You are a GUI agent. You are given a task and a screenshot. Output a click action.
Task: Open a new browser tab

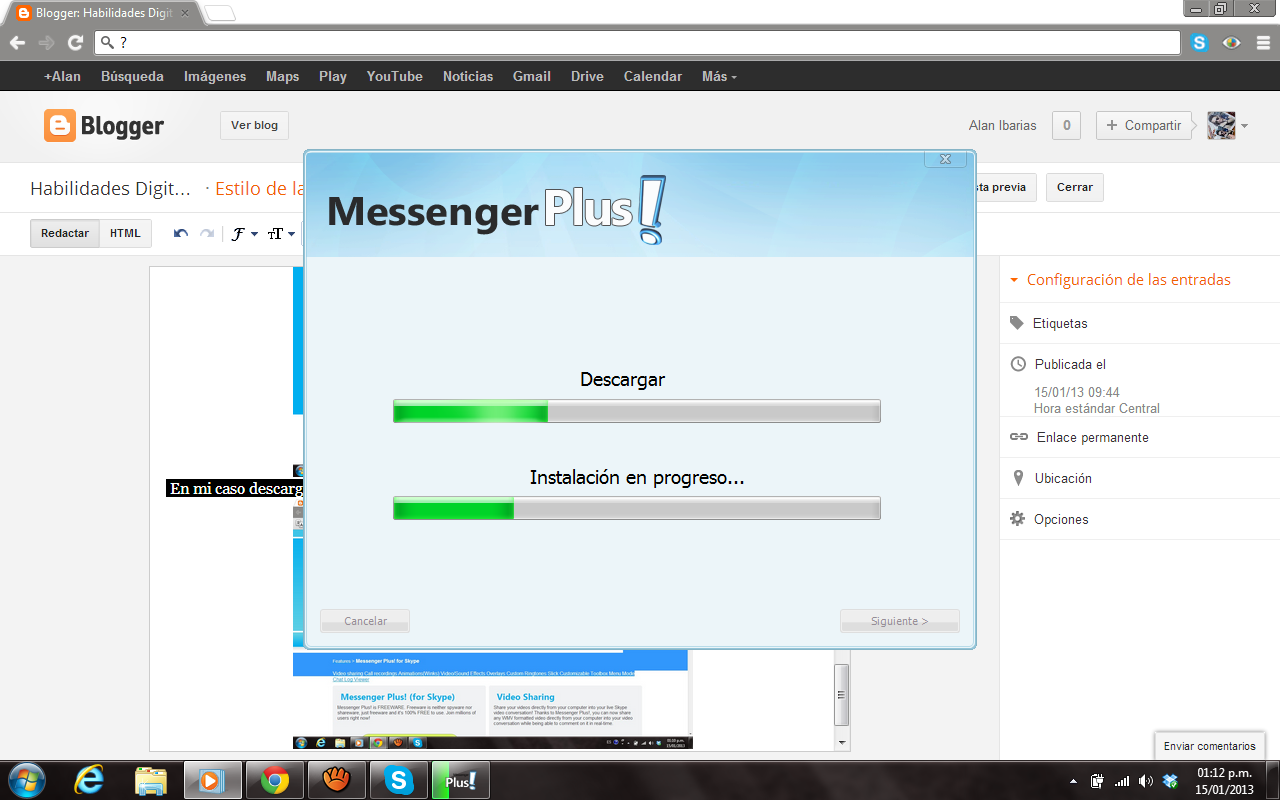(x=220, y=14)
